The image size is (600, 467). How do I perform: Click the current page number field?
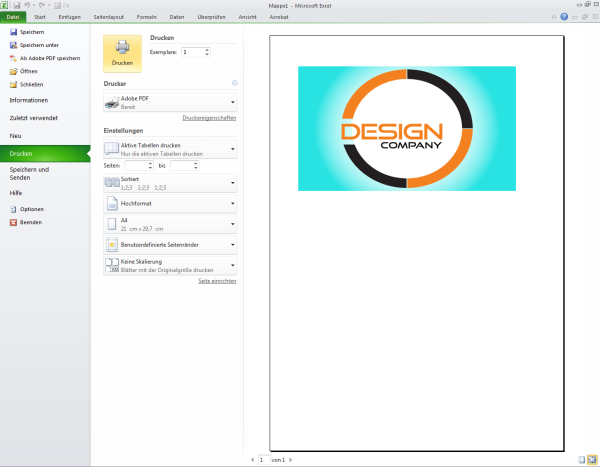click(x=264, y=460)
